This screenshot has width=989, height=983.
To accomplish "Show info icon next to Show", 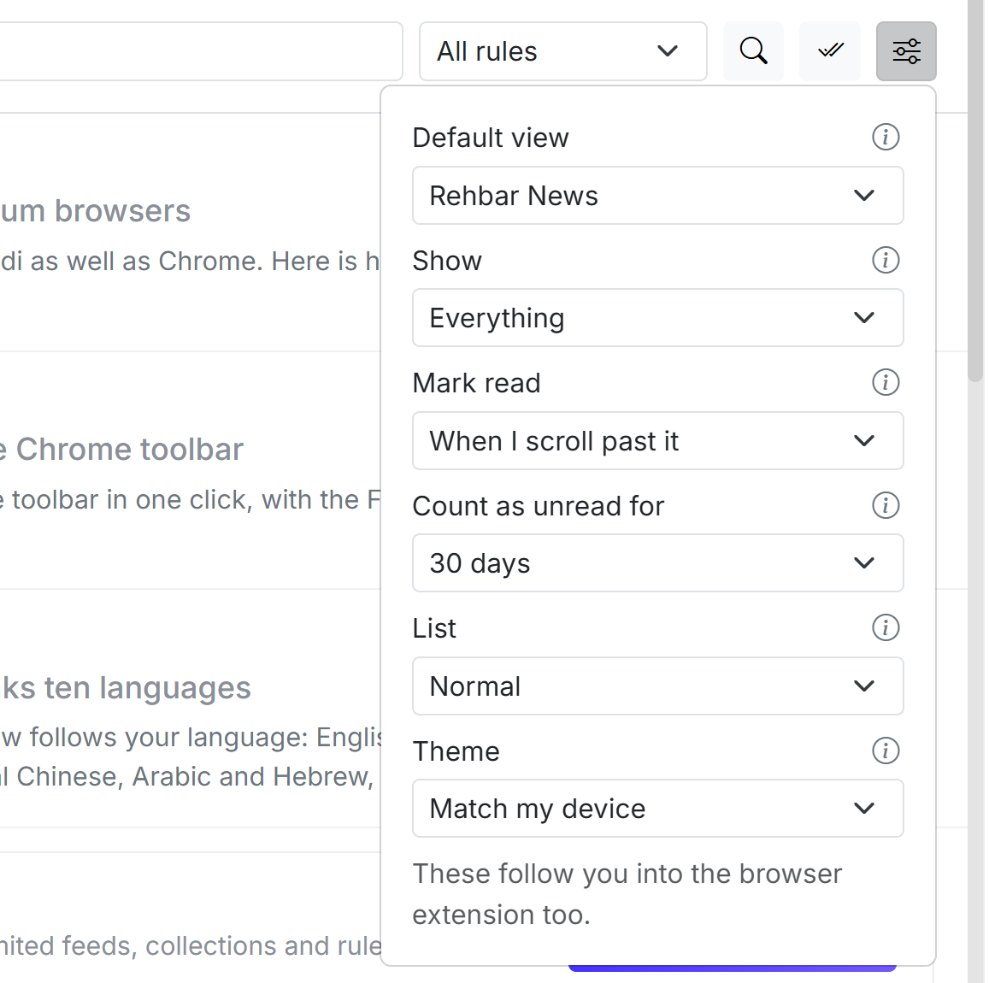I will [886, 260].
